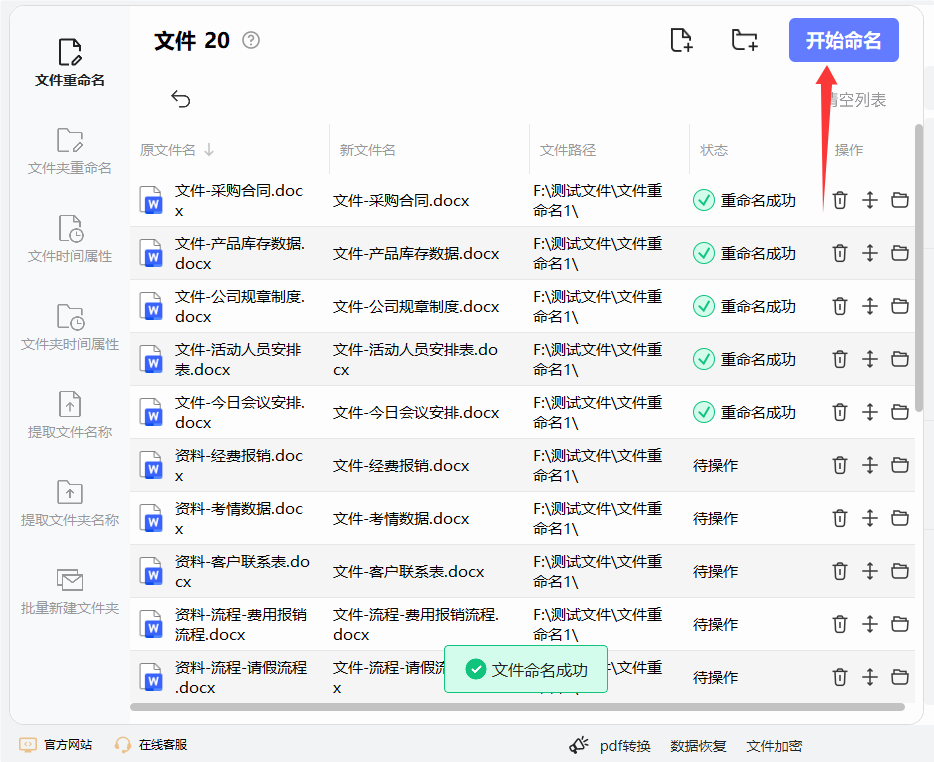The height and width of the screenshot is (762, 934).
Task: Delete the 资料-考情数据.docx row
Action: click(x=839, y=518)
